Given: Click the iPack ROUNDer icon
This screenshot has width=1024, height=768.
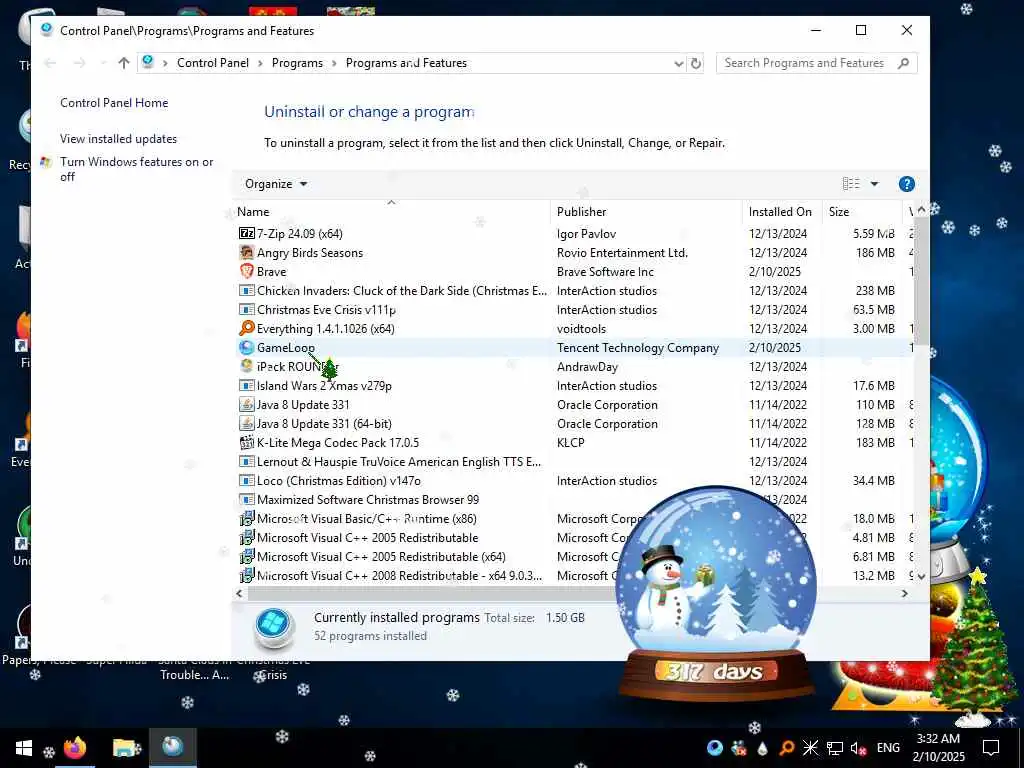Looking at the screenshot, I should coord(246,366).
